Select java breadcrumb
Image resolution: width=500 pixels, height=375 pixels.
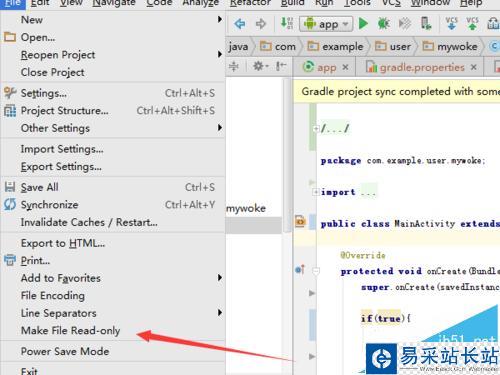238,47
